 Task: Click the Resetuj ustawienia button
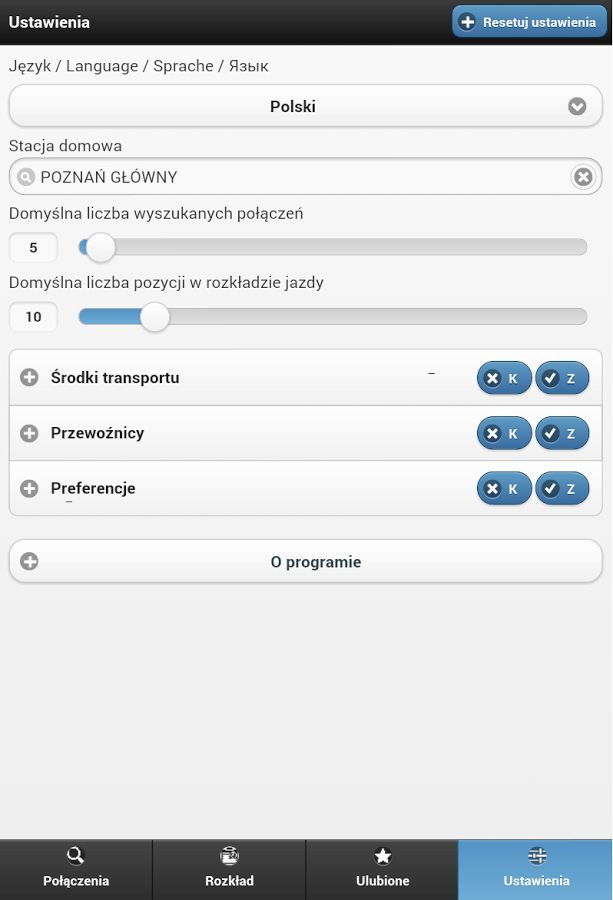(x=529, y=22)
